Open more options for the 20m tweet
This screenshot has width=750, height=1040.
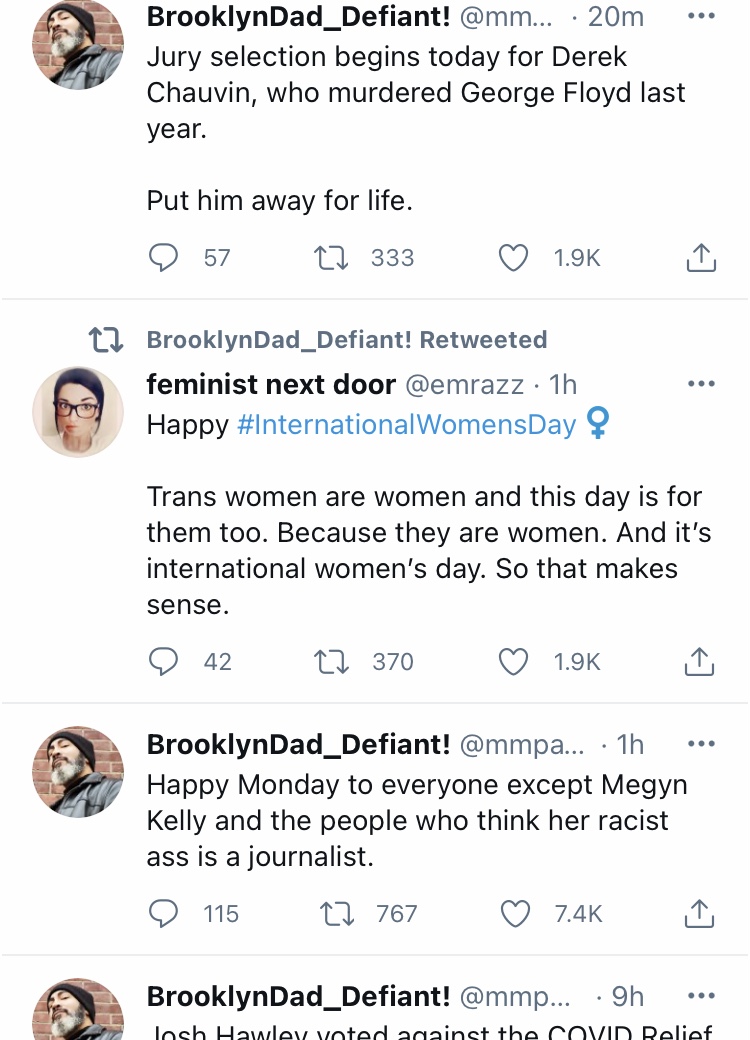click(701, 17)
